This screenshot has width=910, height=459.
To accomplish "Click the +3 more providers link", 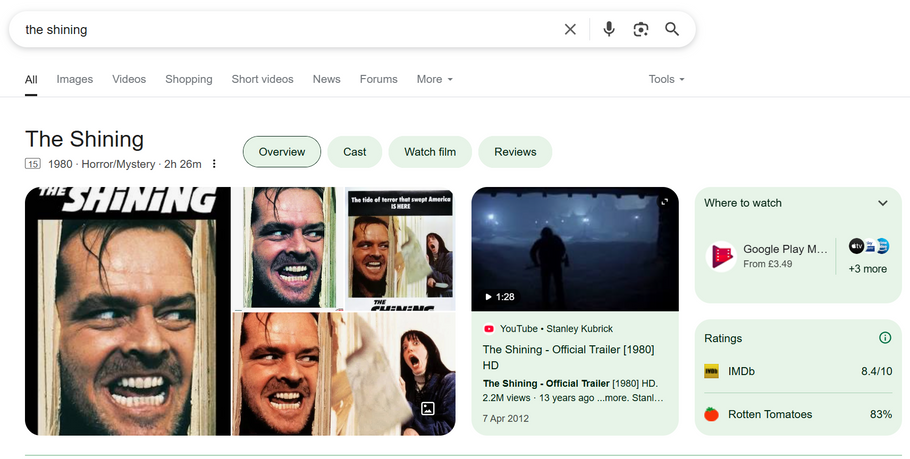I will [x=868, y=269].
